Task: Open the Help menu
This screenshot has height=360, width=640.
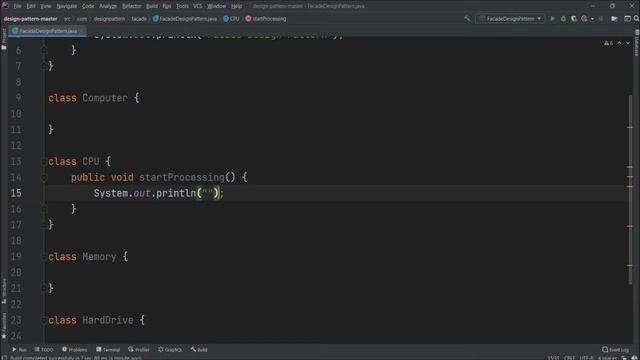Action: (x=236, y=6)
